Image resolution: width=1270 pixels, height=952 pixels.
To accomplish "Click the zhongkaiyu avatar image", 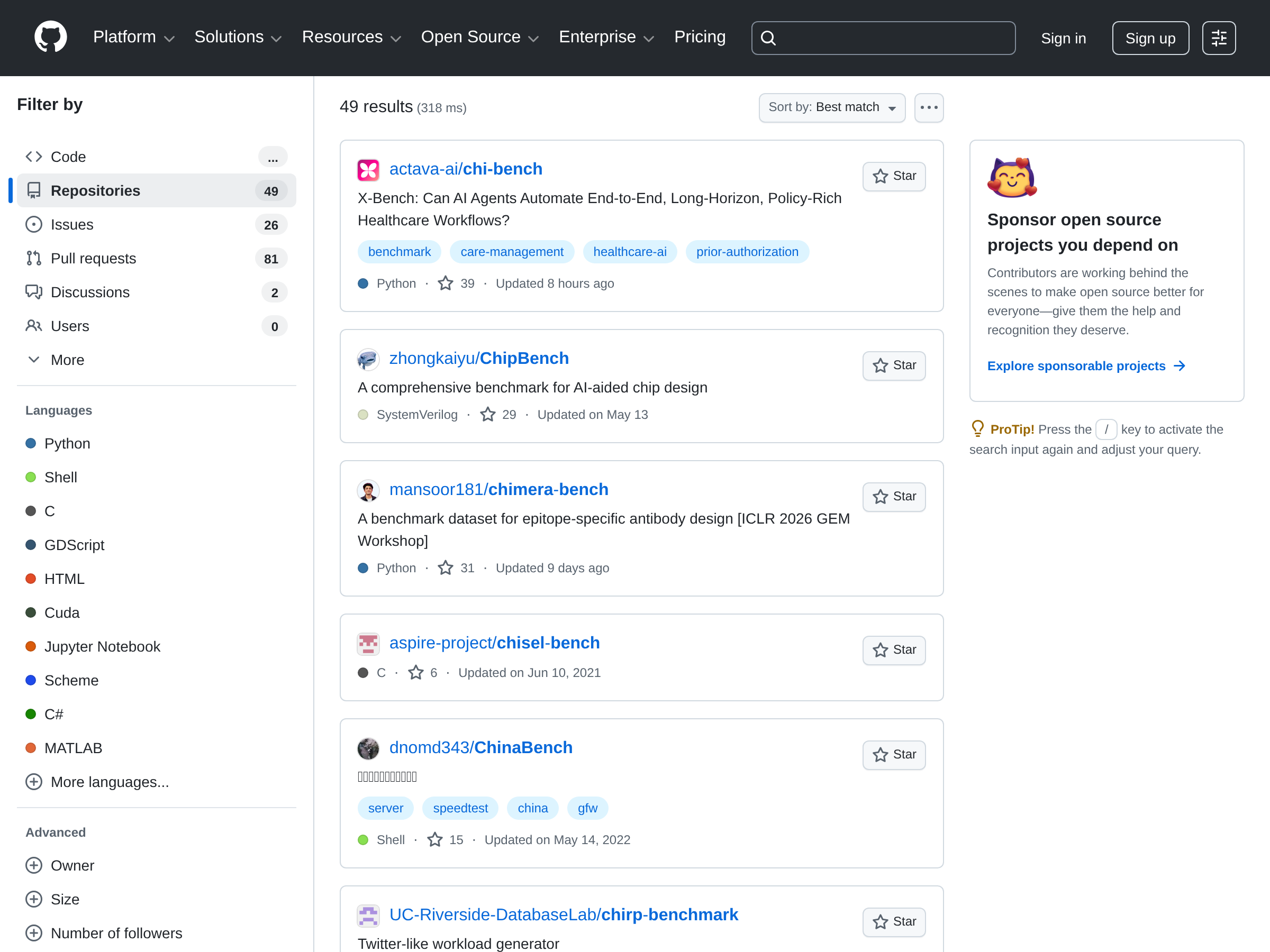I will 368,359.
